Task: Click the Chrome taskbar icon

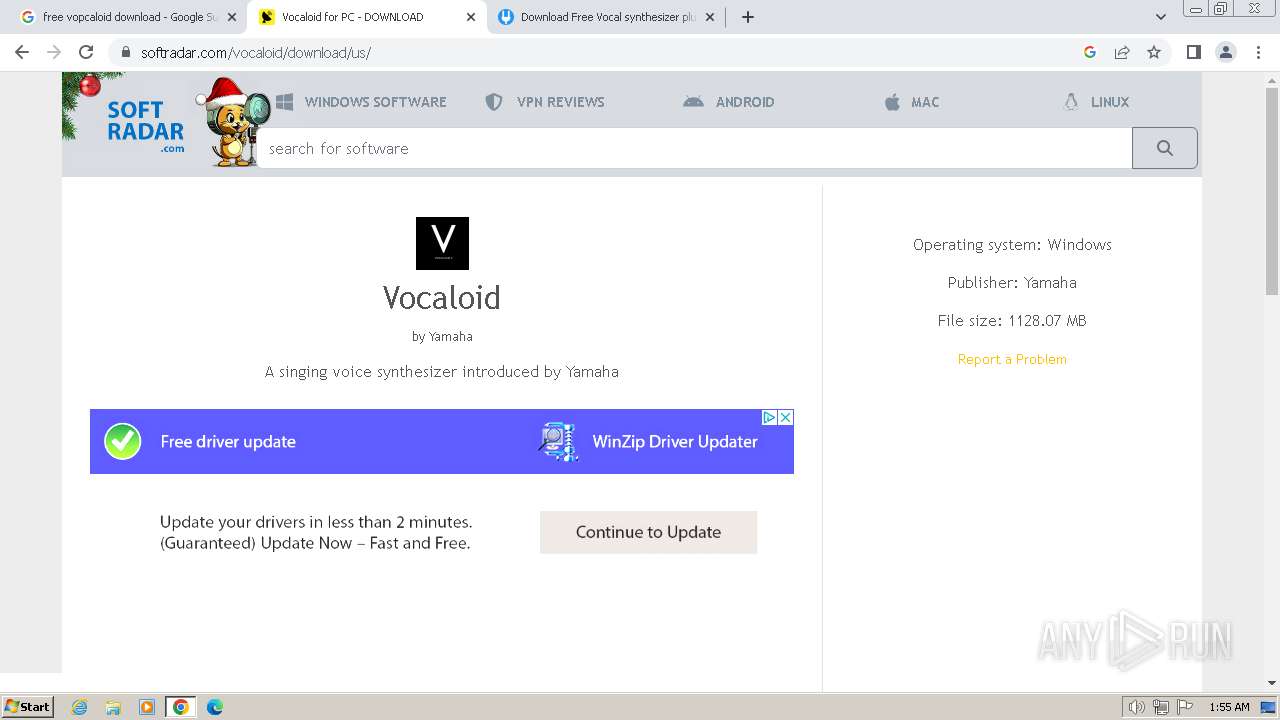Action: click(181, 707)
